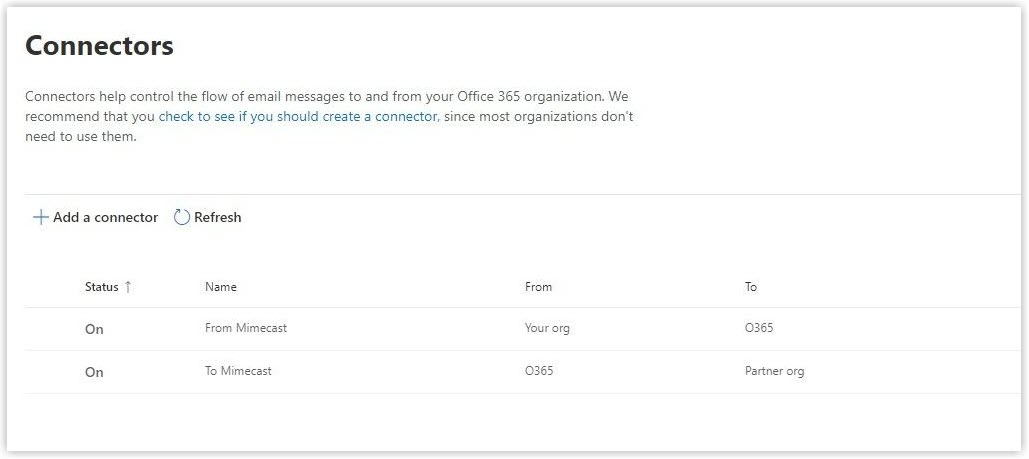The image size is (1029, 459).
Task: Click the Connectors page heading
Action: pos(99,46)
